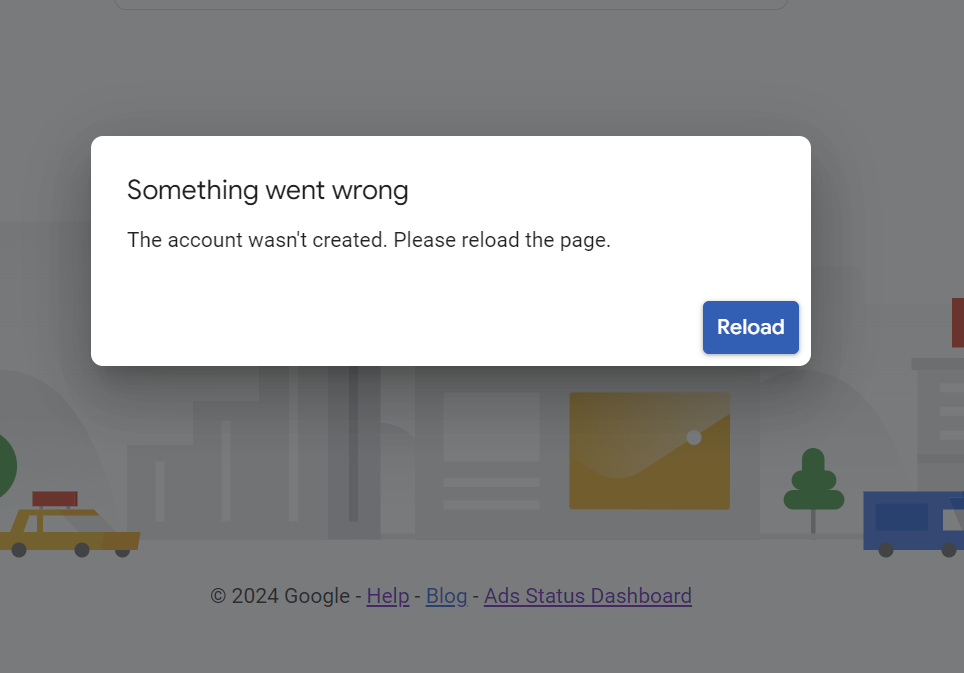Click the blue bus illustration

click(x=914, y=522)
